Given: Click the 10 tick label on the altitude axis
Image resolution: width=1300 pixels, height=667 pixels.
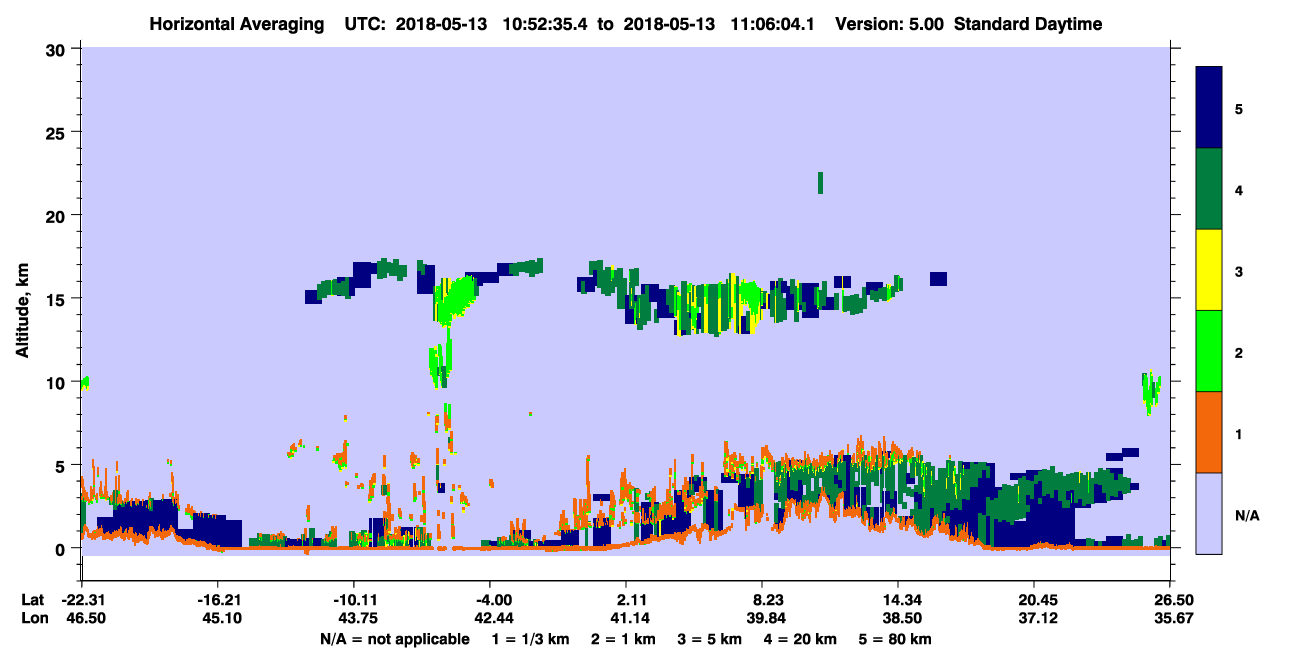Looking at the screenshot, I should (x=58, y=382).
